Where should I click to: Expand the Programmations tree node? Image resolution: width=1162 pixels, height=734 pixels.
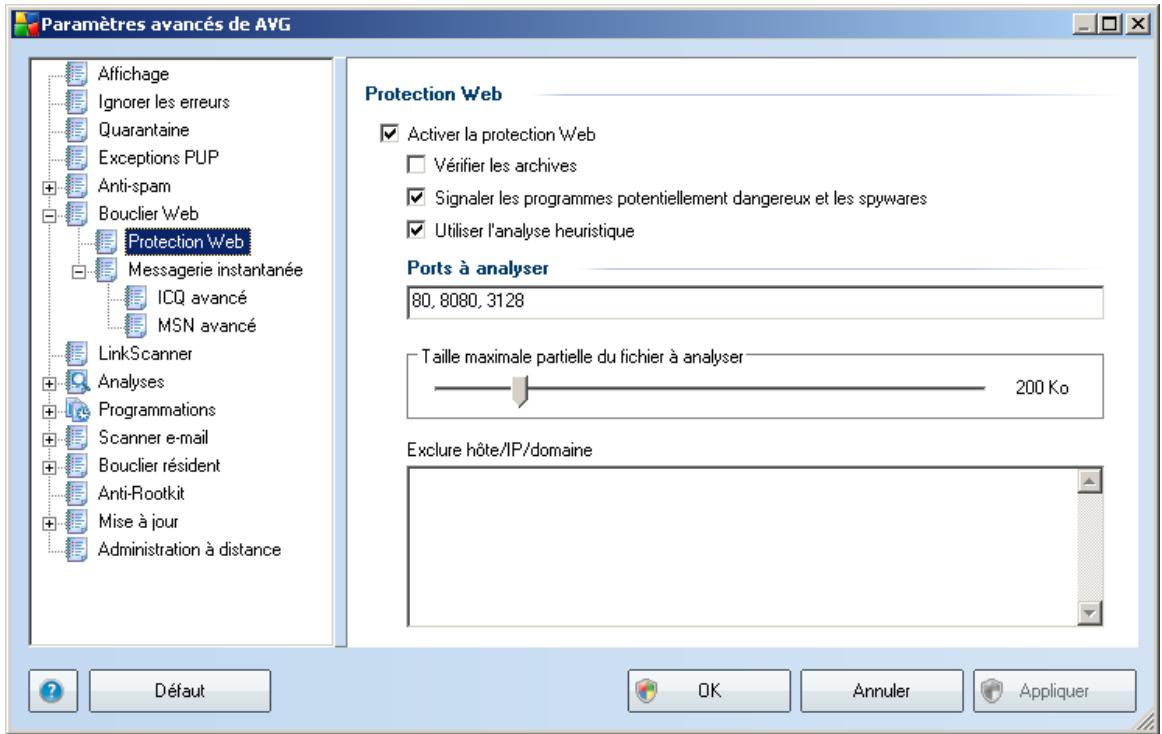point(49,411)
